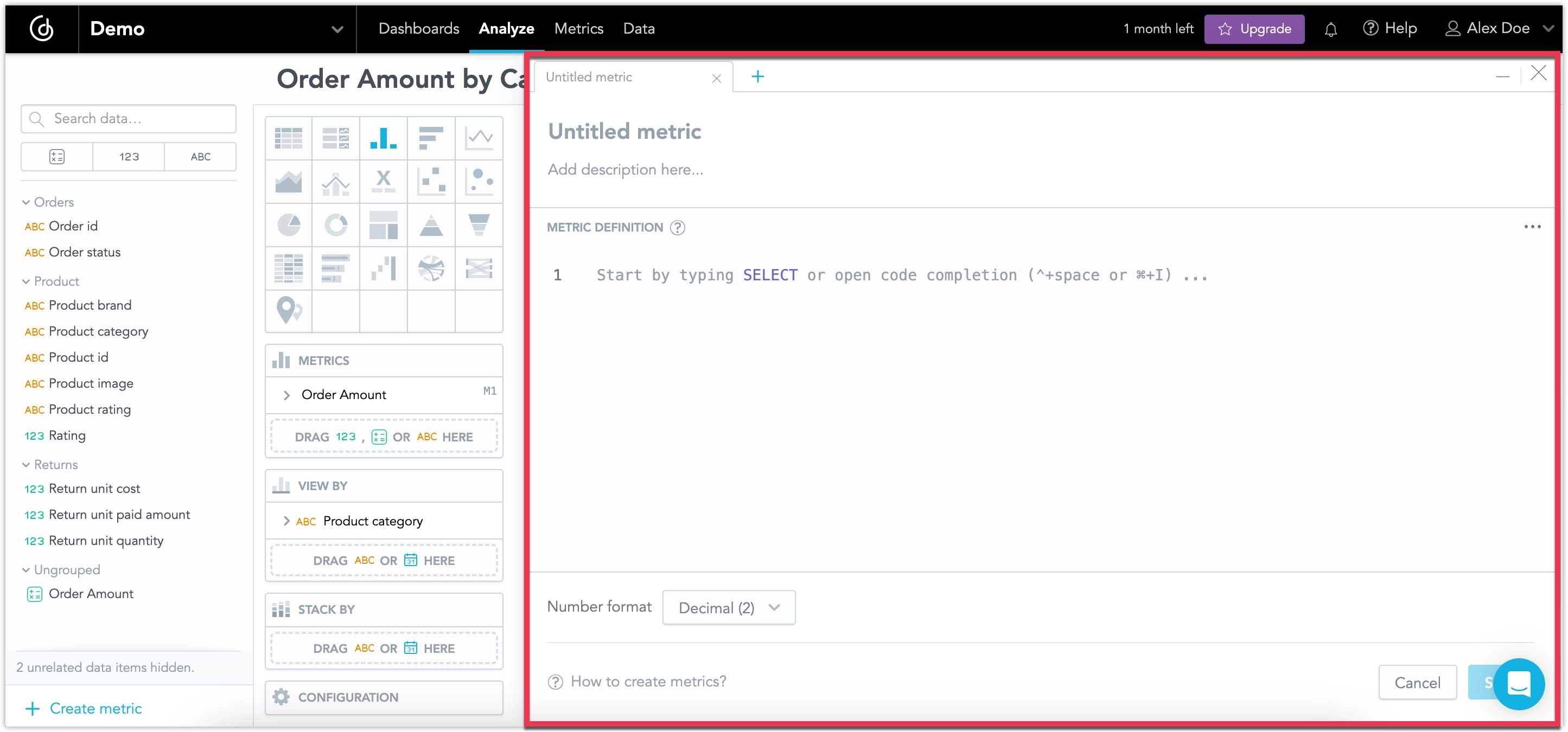1568x732 pixels.
Task: Switch to the Metrics section in top navigation
Action: pyautogui.click(x=578, y=28)
